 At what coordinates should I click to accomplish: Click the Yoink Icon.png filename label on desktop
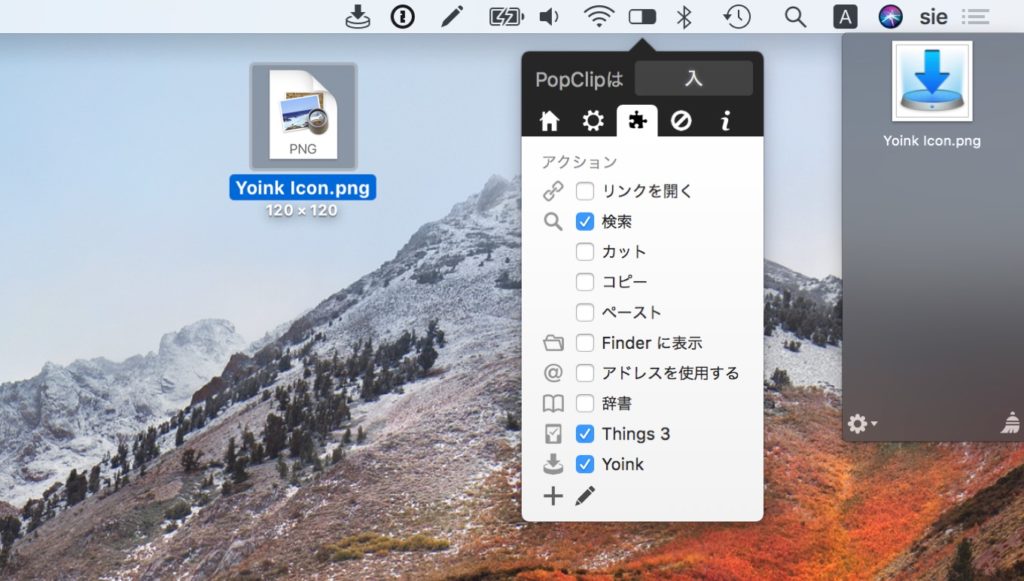[x=302, y=187]
